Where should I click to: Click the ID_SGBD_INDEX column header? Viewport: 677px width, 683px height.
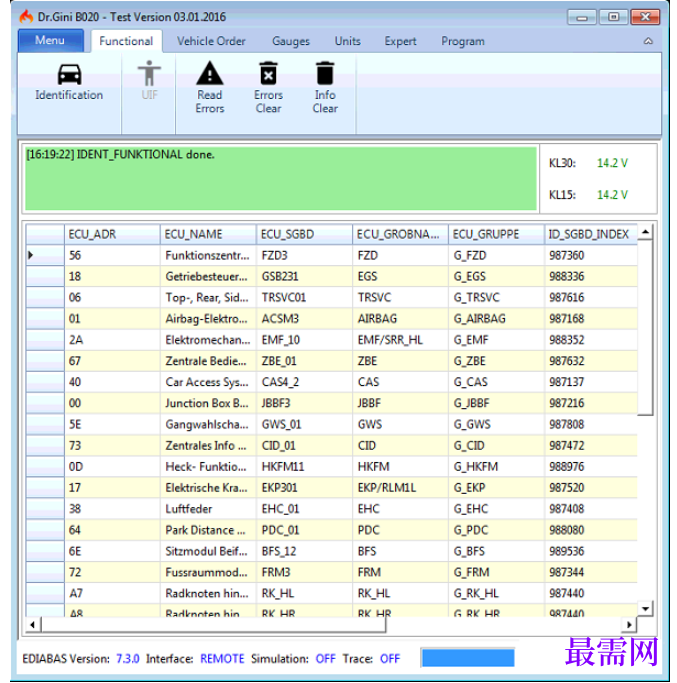pos(590,234)
